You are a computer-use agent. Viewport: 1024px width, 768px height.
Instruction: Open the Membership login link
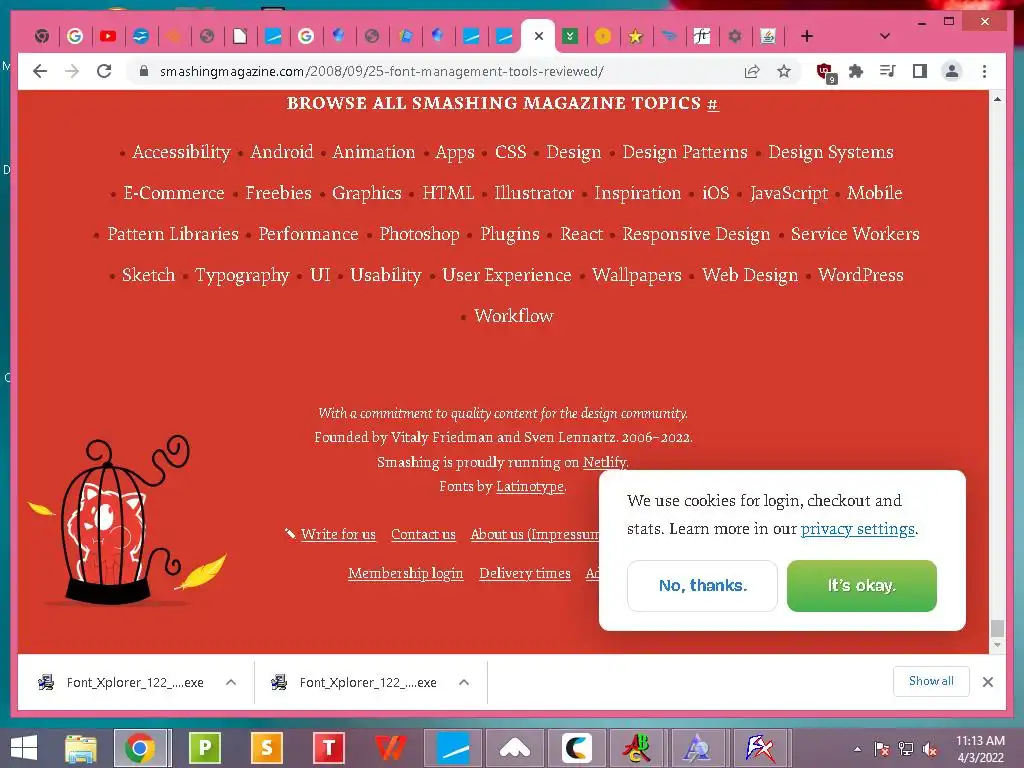tap(406, 573)
